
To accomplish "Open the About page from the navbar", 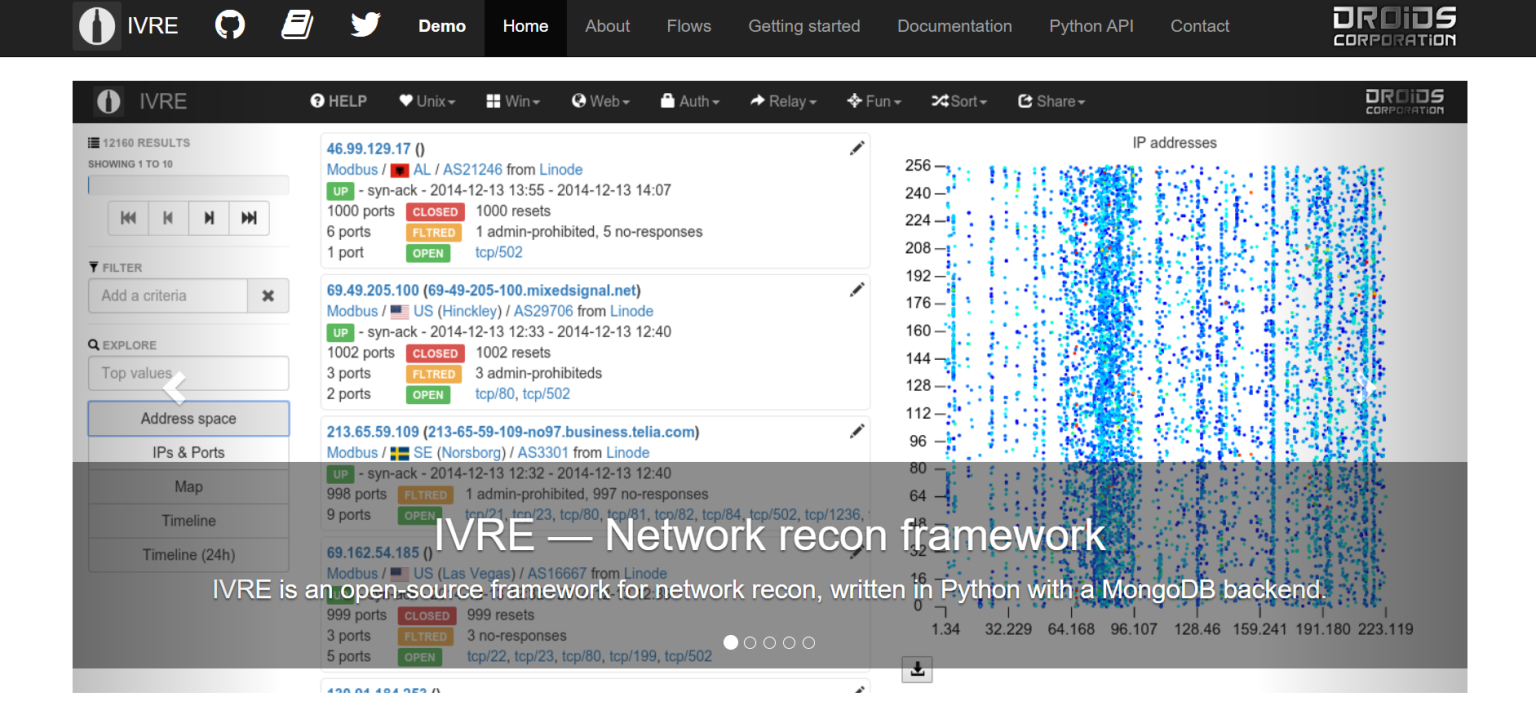I will (607, 26).
